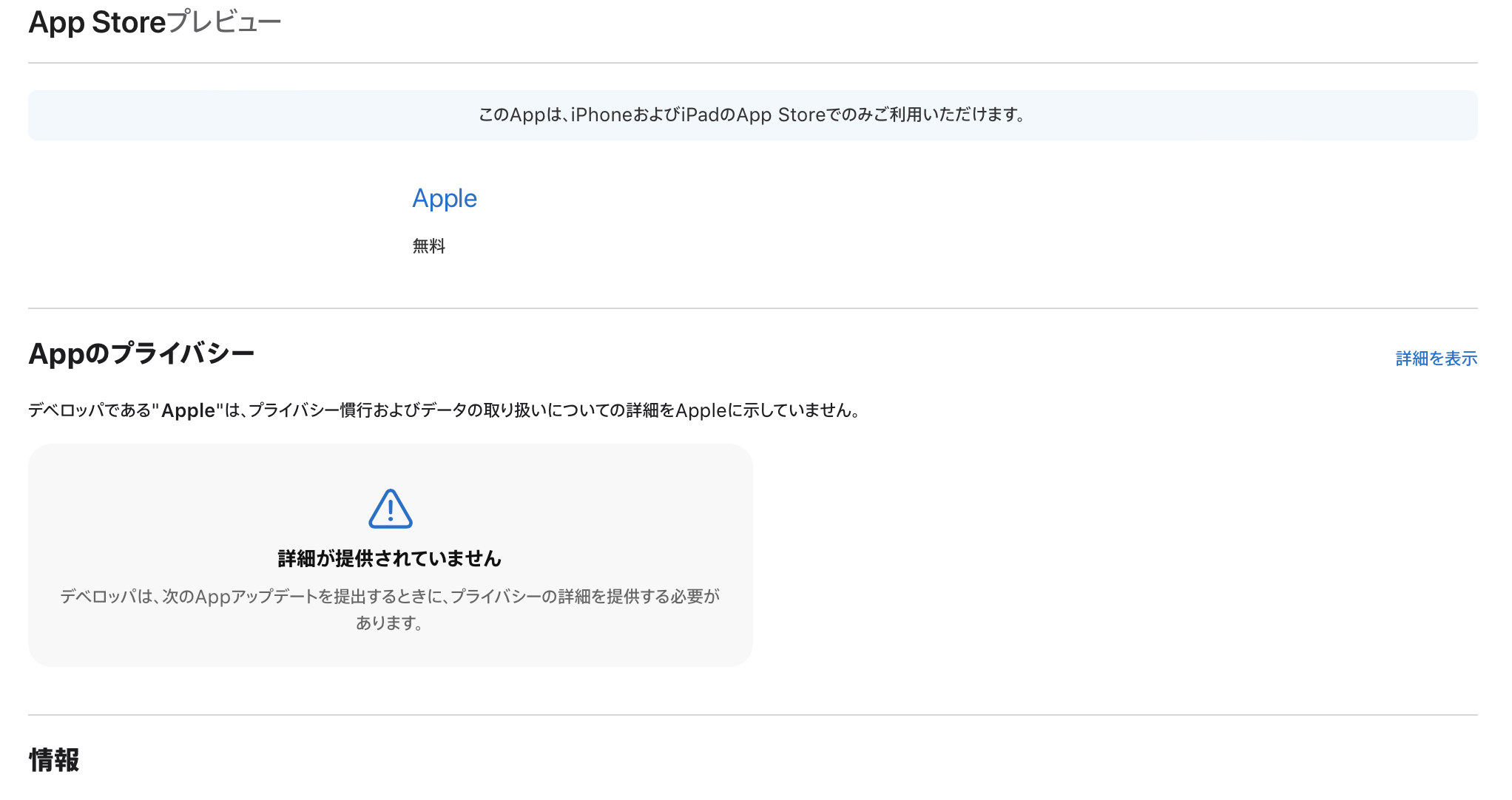Click the blue warning triangle icon
Viewport: 1512px width, 800px height.
click(390, 509)
